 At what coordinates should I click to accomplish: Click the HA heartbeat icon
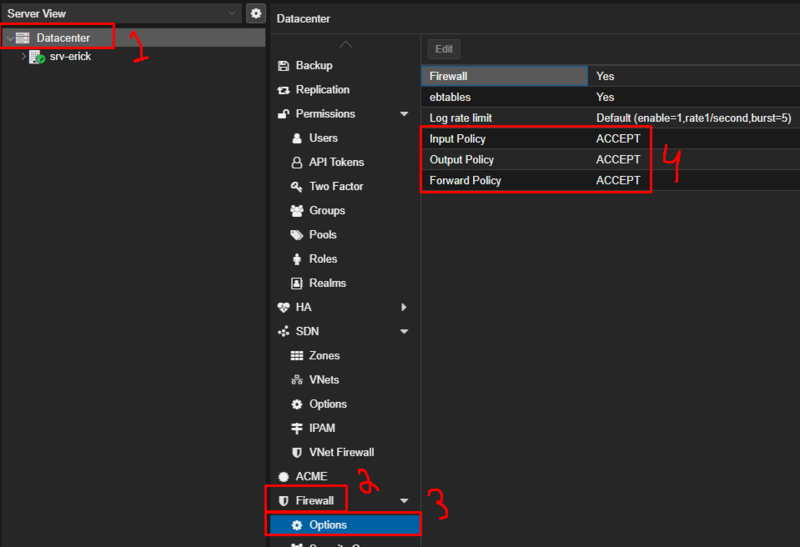pyautogui.click(x=283, y=307)
